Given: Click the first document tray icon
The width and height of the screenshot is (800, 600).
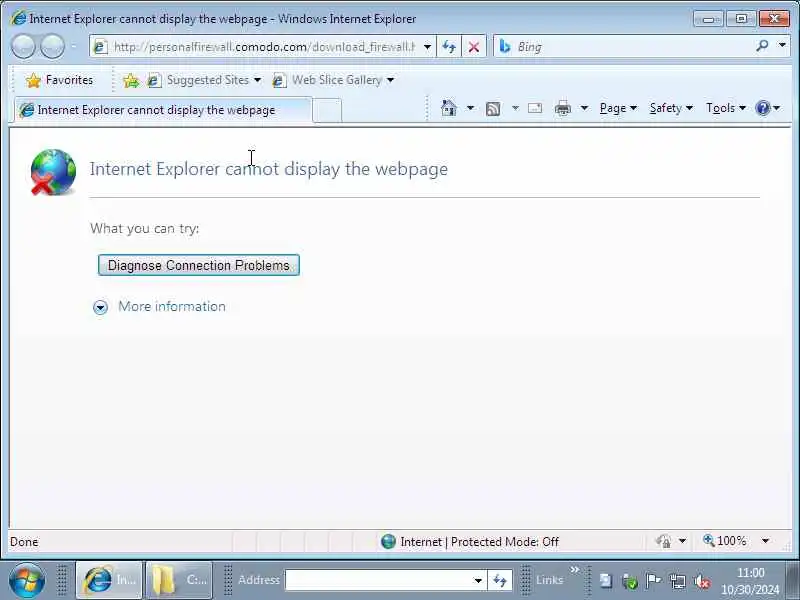Looking at the screenshot, I should (606, 581).
